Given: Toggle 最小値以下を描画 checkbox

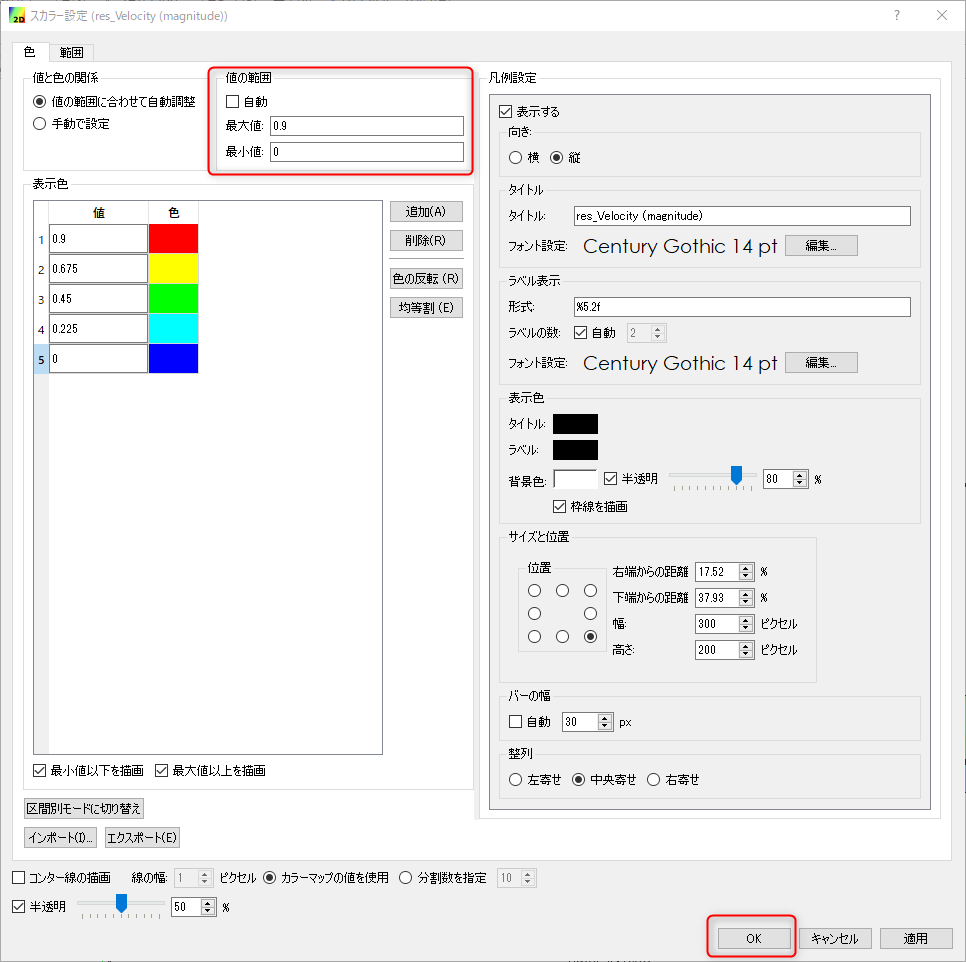Looking at the screenshot, I should pyautogui.click(x=39, y=770).
